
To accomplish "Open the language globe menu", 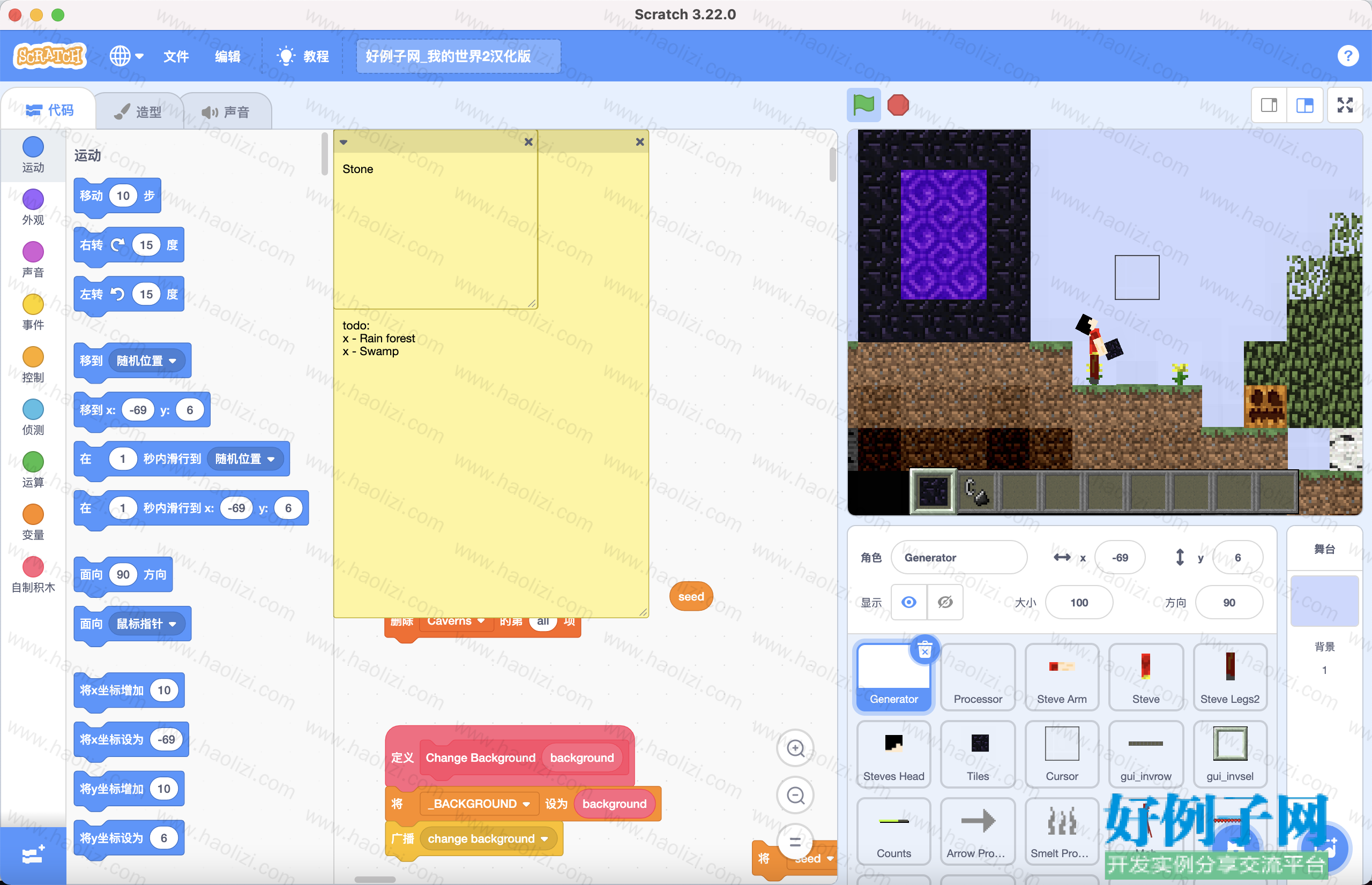I will point(126,56).
